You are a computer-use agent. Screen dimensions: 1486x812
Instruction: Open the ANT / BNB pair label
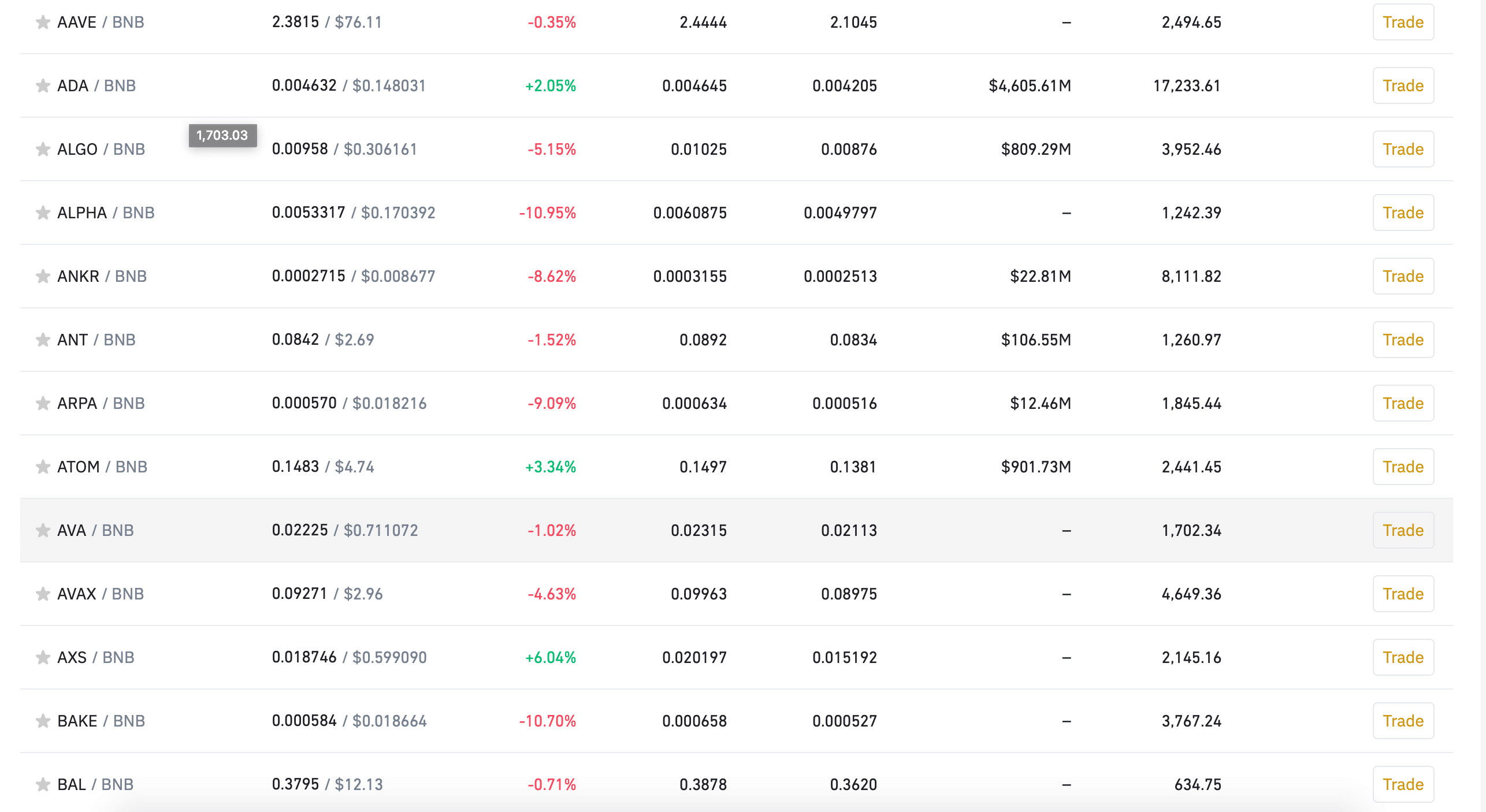click(96, 340)
